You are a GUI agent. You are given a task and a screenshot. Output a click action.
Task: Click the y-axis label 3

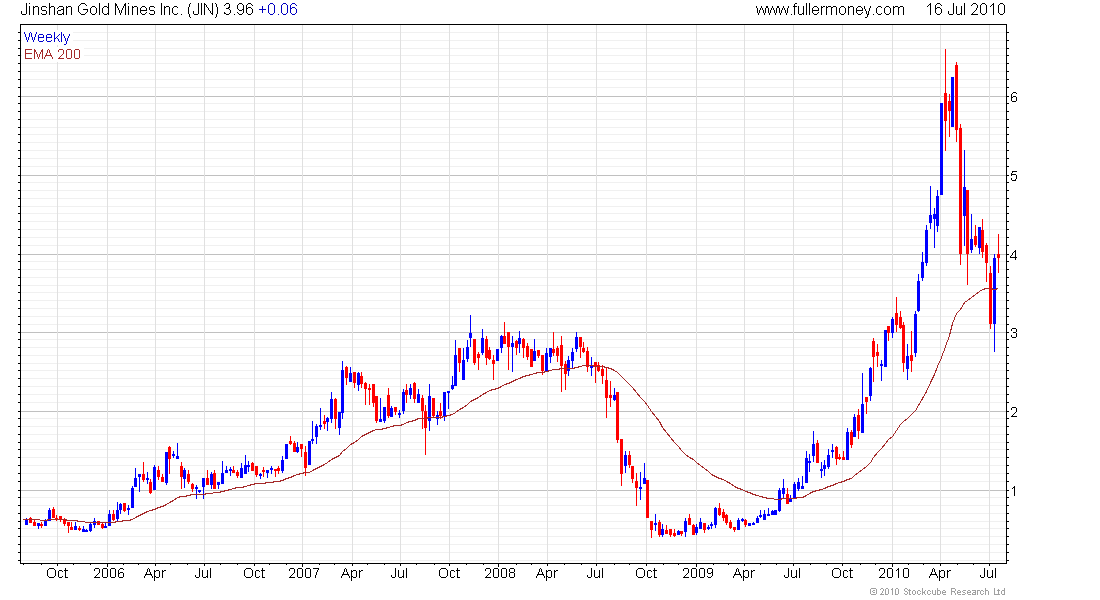click(1014, 333)
